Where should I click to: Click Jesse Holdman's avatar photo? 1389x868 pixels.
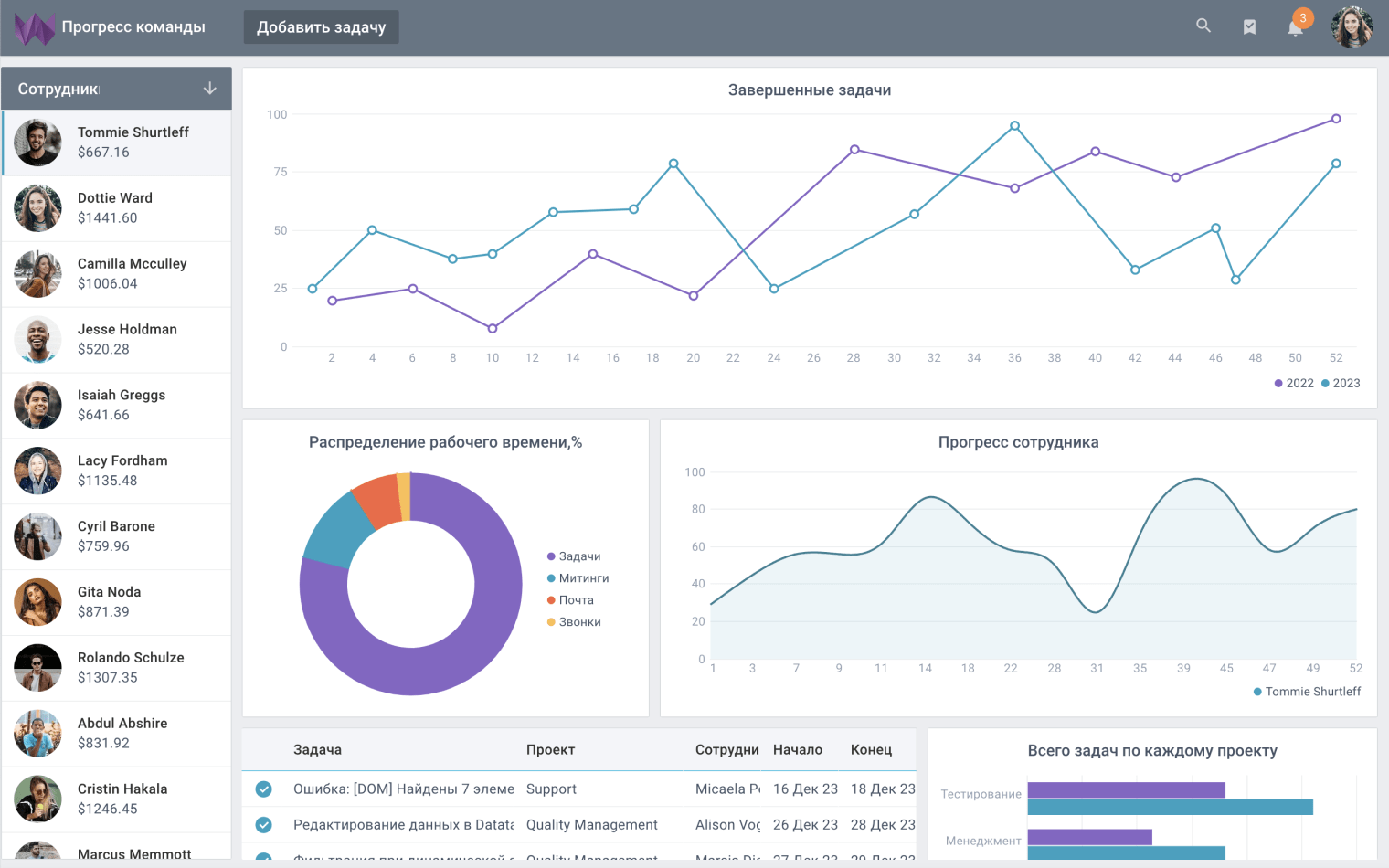[x=37, y=340]
